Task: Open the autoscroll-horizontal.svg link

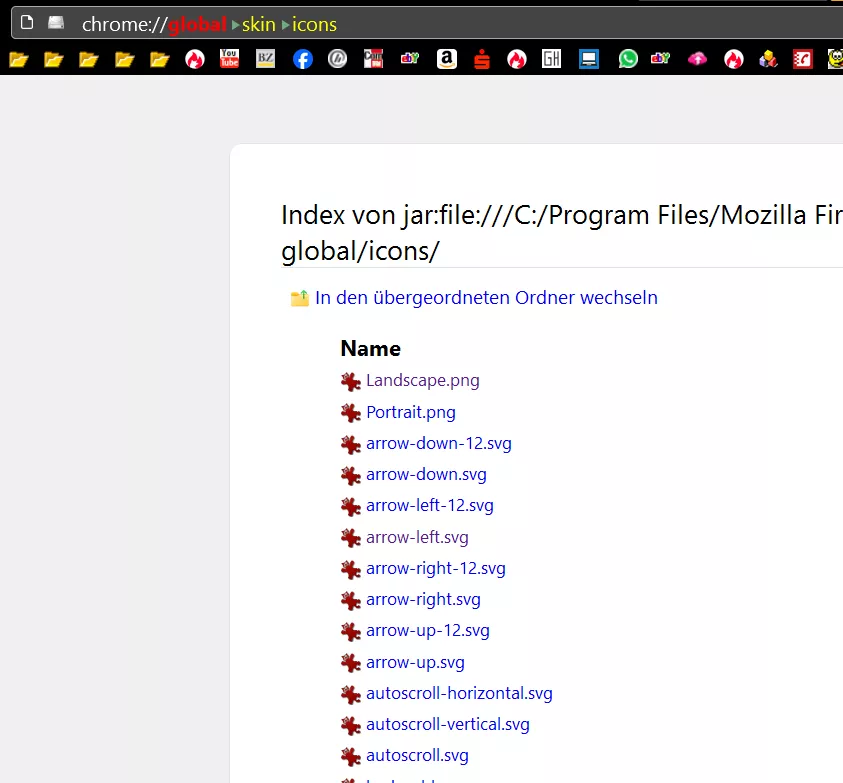Action: (x=459, y=694)
